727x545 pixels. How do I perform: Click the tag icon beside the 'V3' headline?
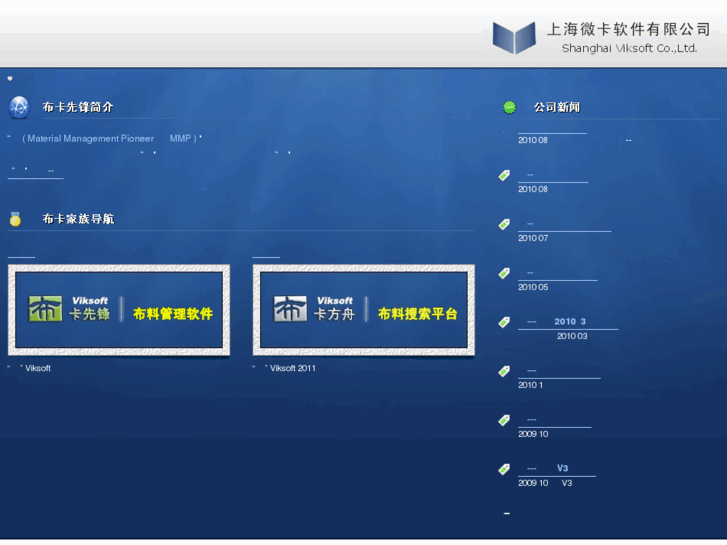(x=504, y=469)
